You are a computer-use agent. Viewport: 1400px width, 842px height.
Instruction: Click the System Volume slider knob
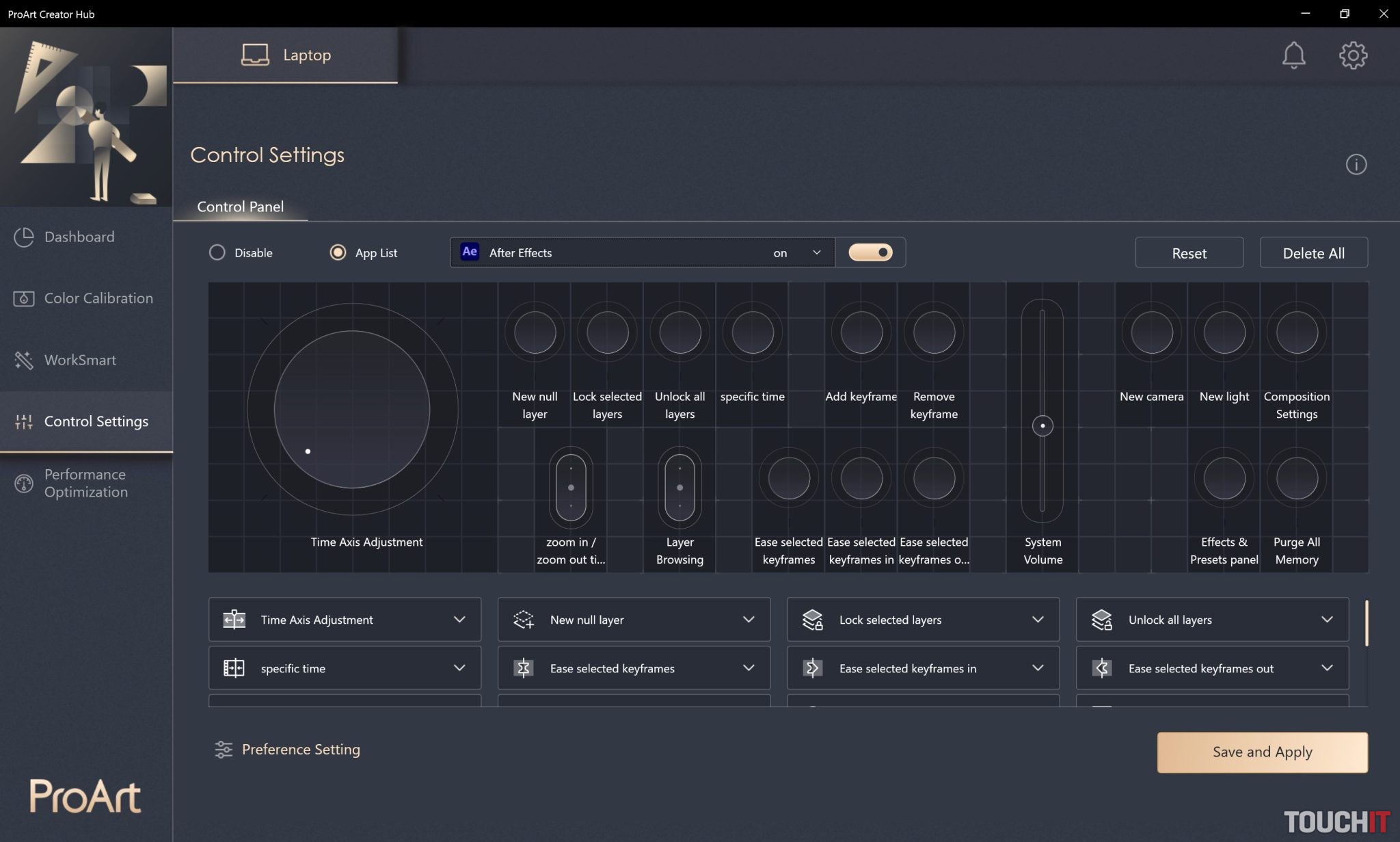point(1042,425)
